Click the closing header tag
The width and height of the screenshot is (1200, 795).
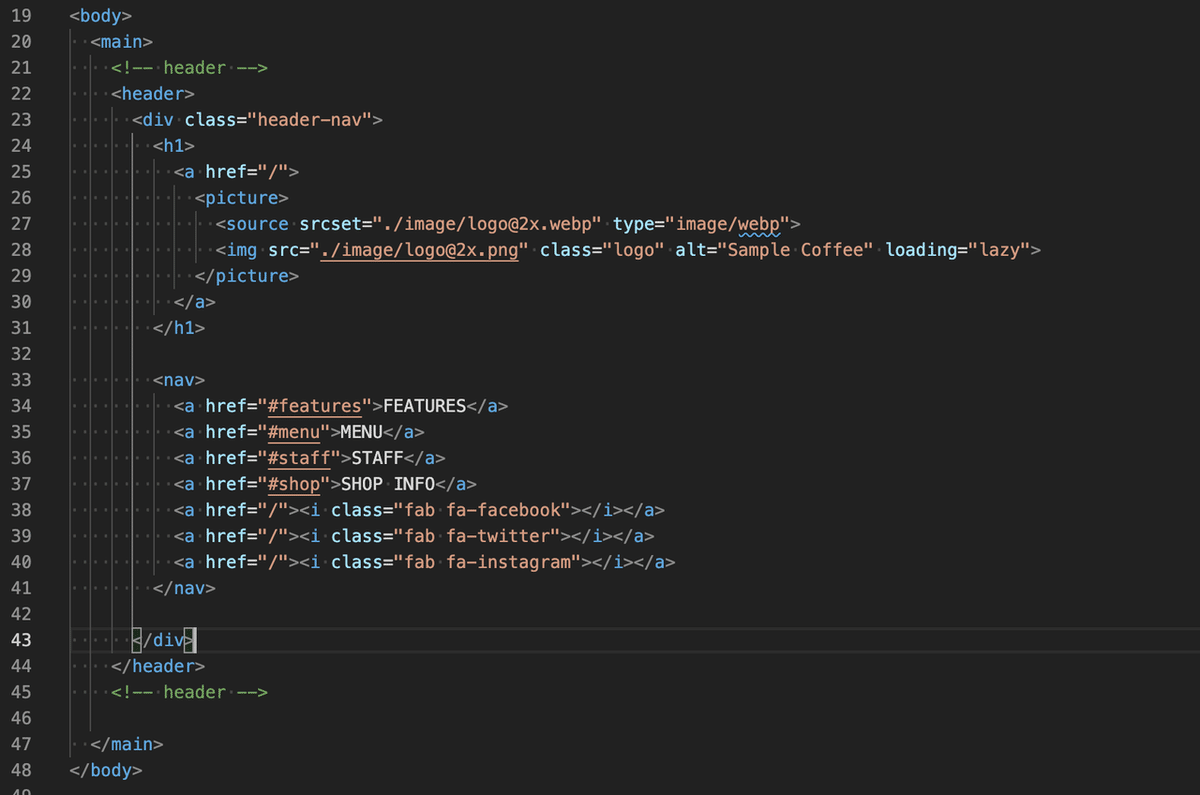point(158,666)
